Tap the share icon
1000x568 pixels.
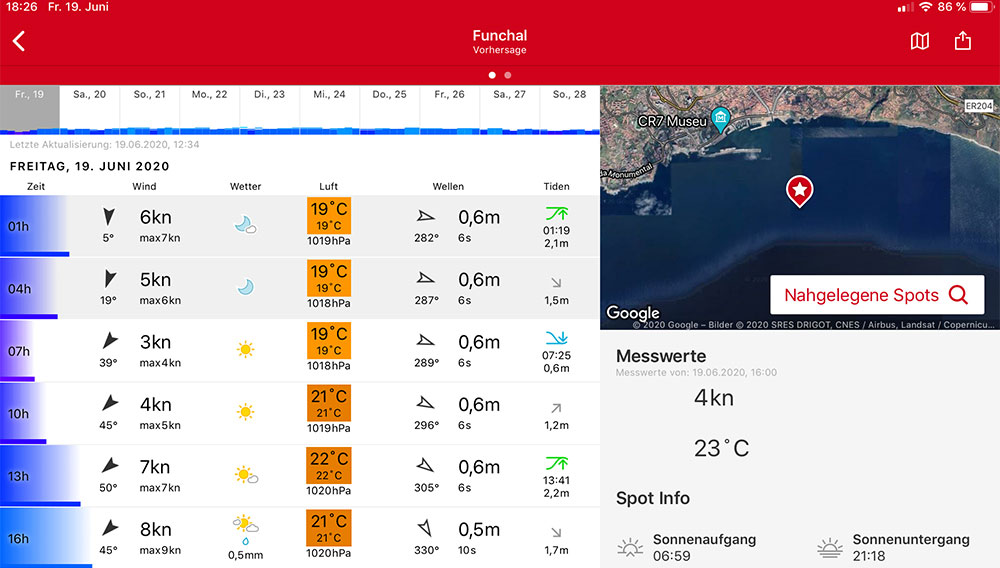pos(962,41)
